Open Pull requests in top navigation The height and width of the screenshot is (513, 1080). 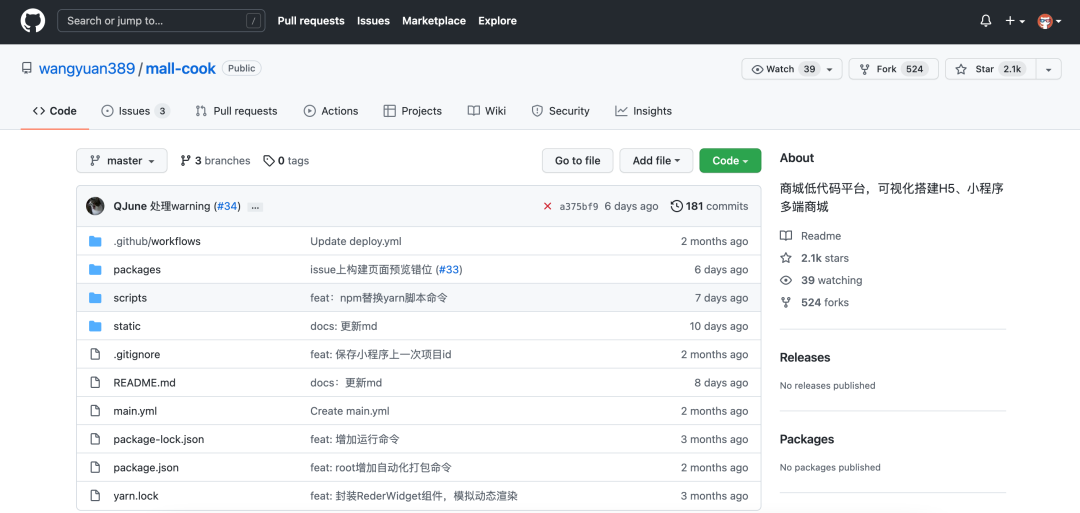pos(311,21)
